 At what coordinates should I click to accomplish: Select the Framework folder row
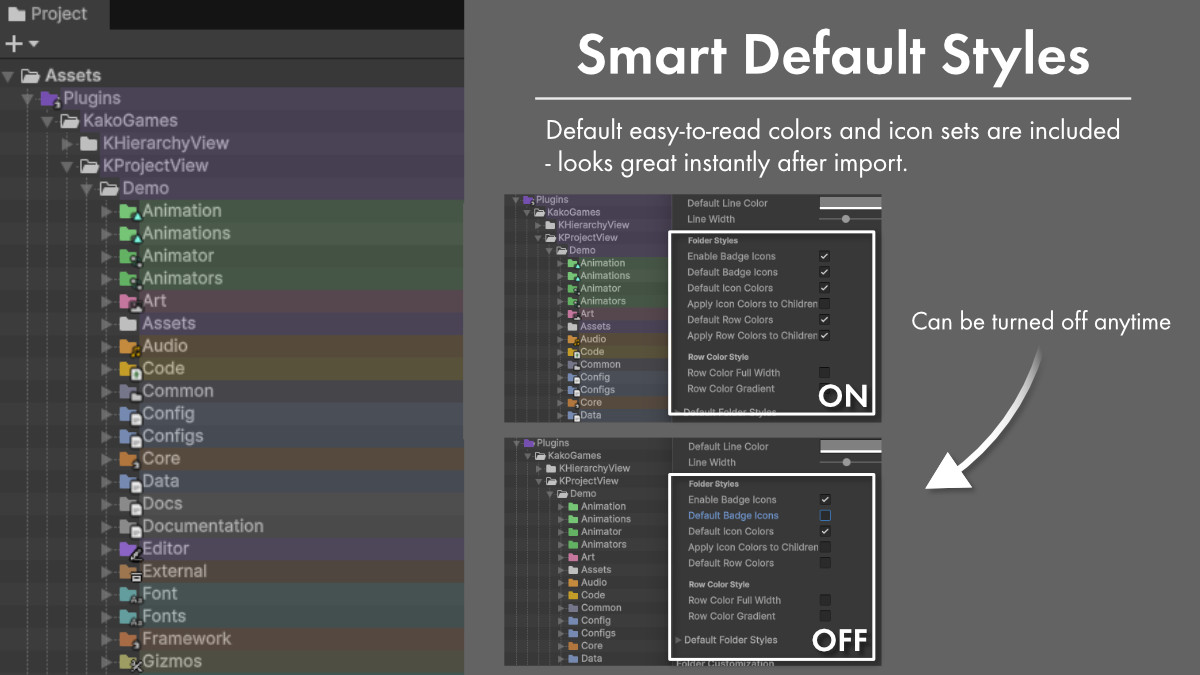[x=186, y=639]
